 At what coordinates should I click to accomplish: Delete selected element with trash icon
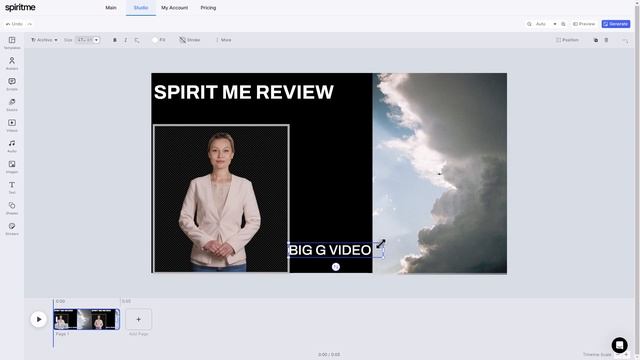[606, 40]
